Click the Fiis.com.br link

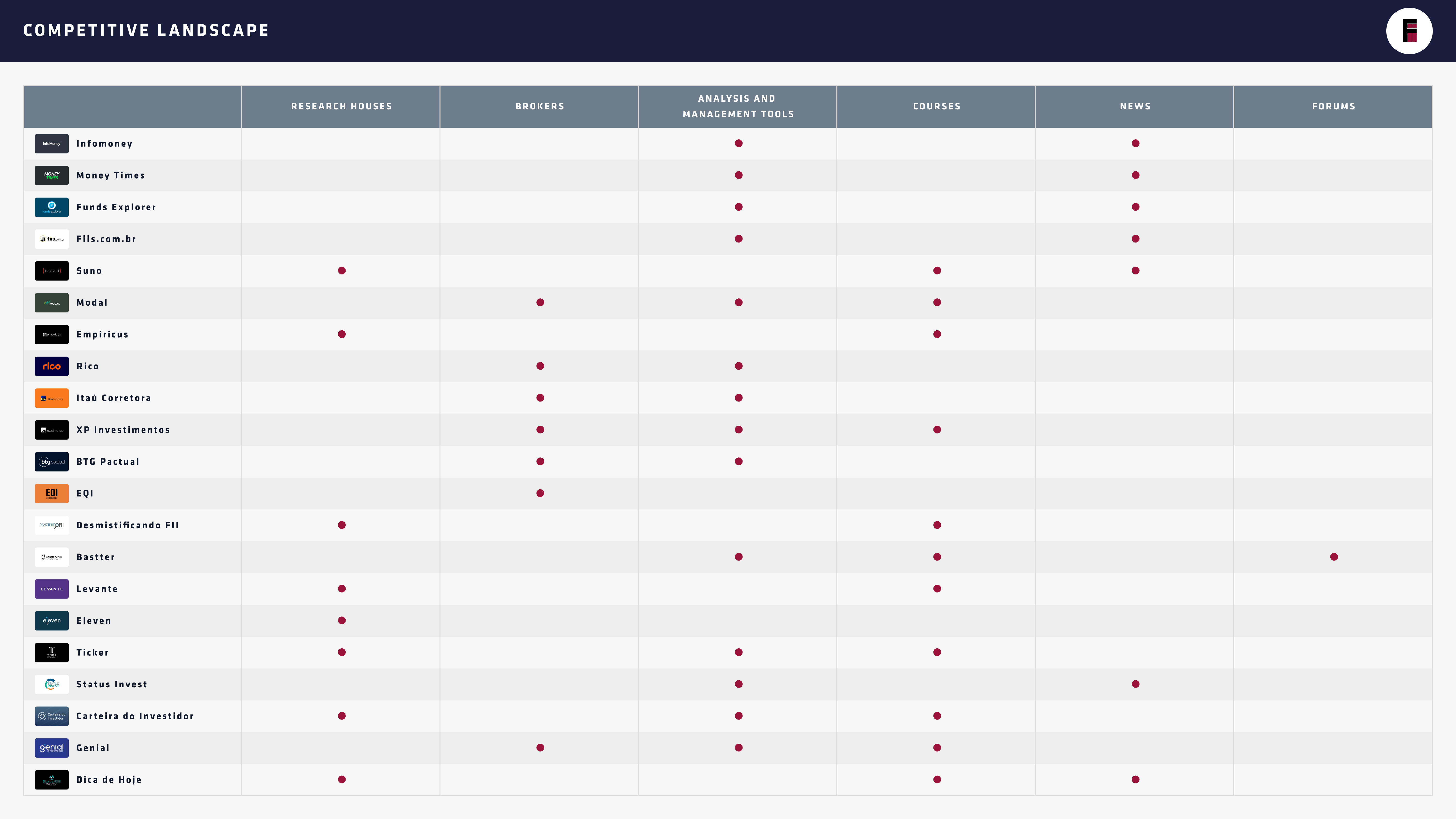point(106,239)
